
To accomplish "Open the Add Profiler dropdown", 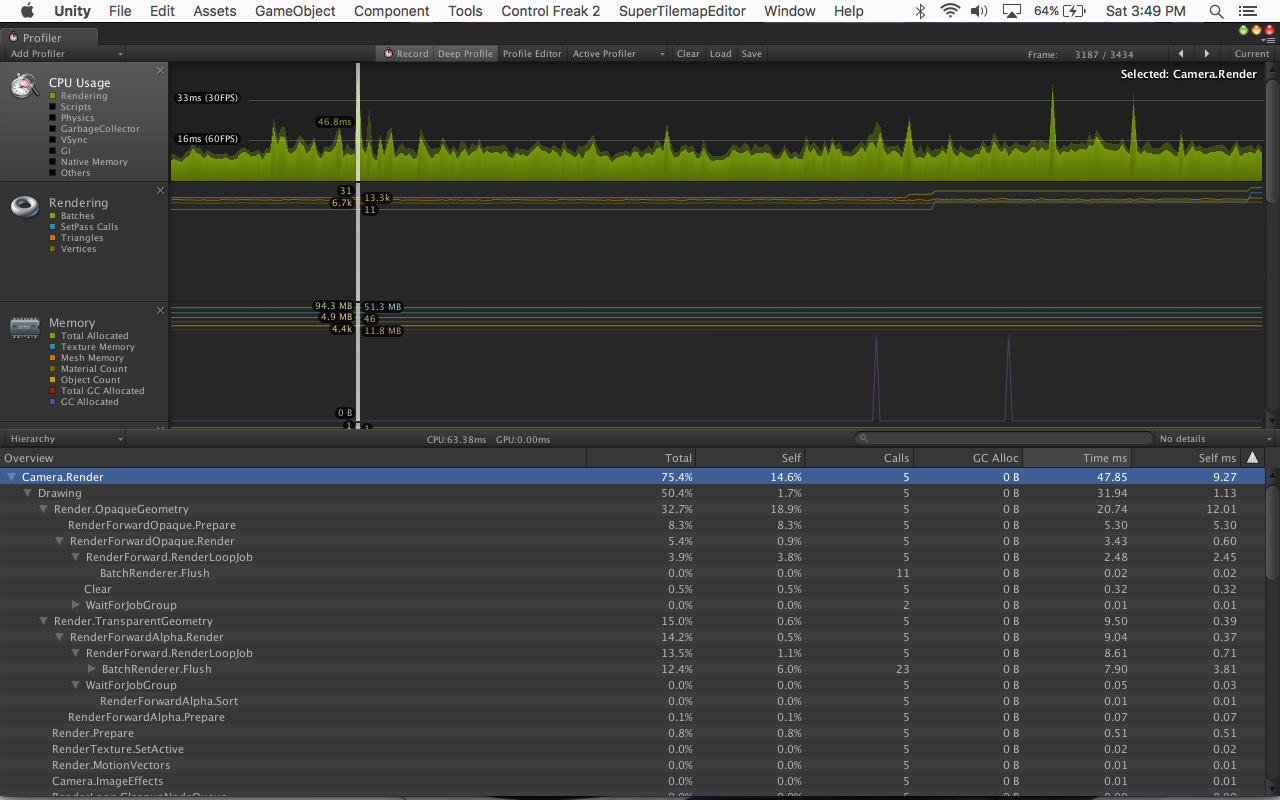I will (x=65, y=54).
